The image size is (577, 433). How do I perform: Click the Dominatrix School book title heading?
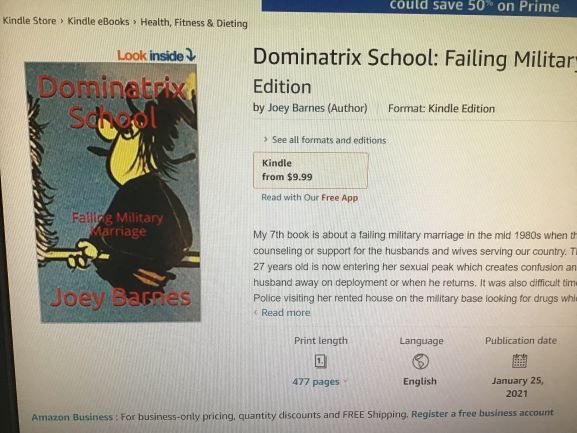coord(415,71)
